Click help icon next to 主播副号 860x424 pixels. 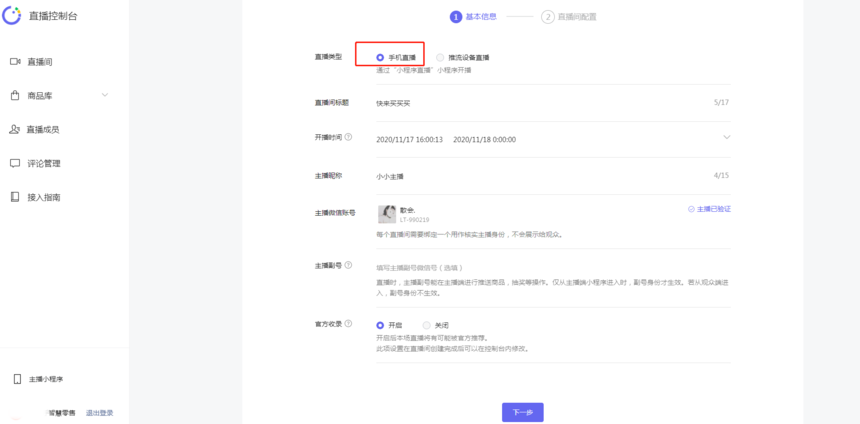point(347,266)
